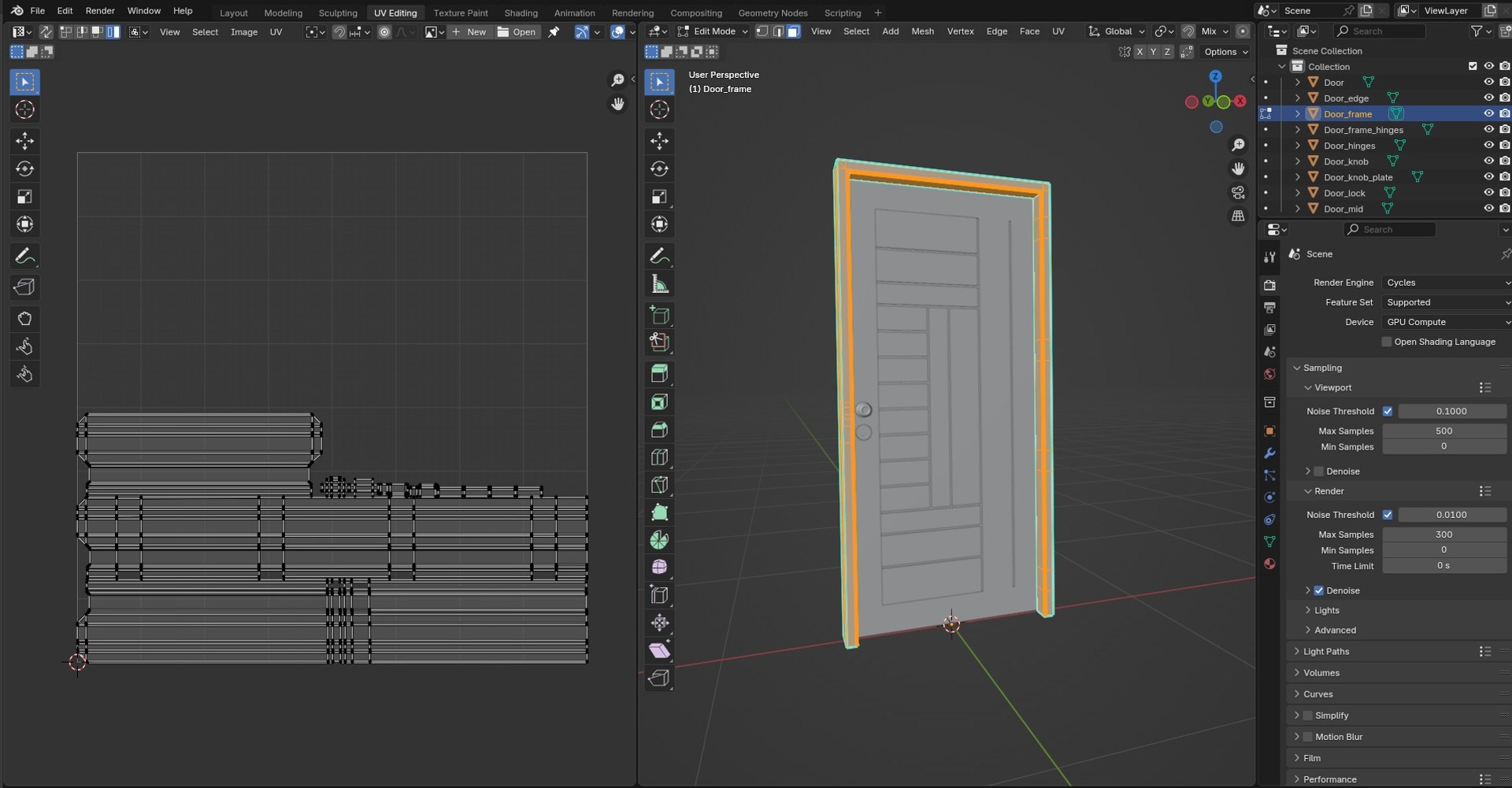Viewport: 1512px width, 788px height.
Task: Enable the Motion Blur checkbox
Action: (x=1308, y=737)
